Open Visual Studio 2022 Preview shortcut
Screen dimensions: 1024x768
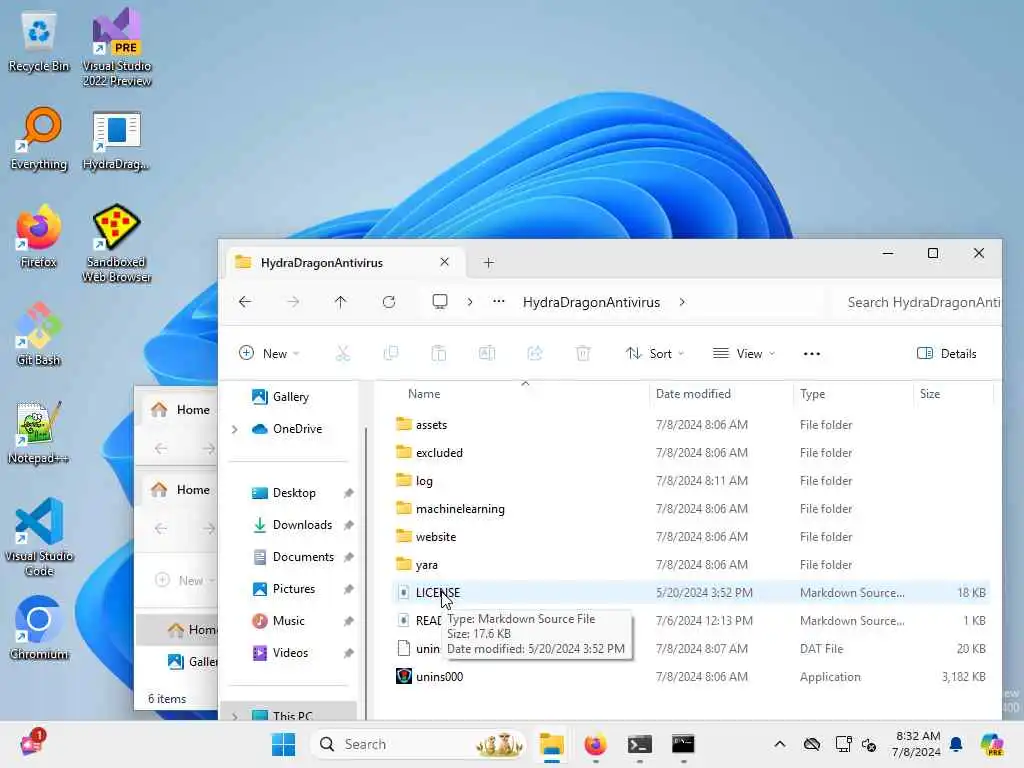pos(117,48)
